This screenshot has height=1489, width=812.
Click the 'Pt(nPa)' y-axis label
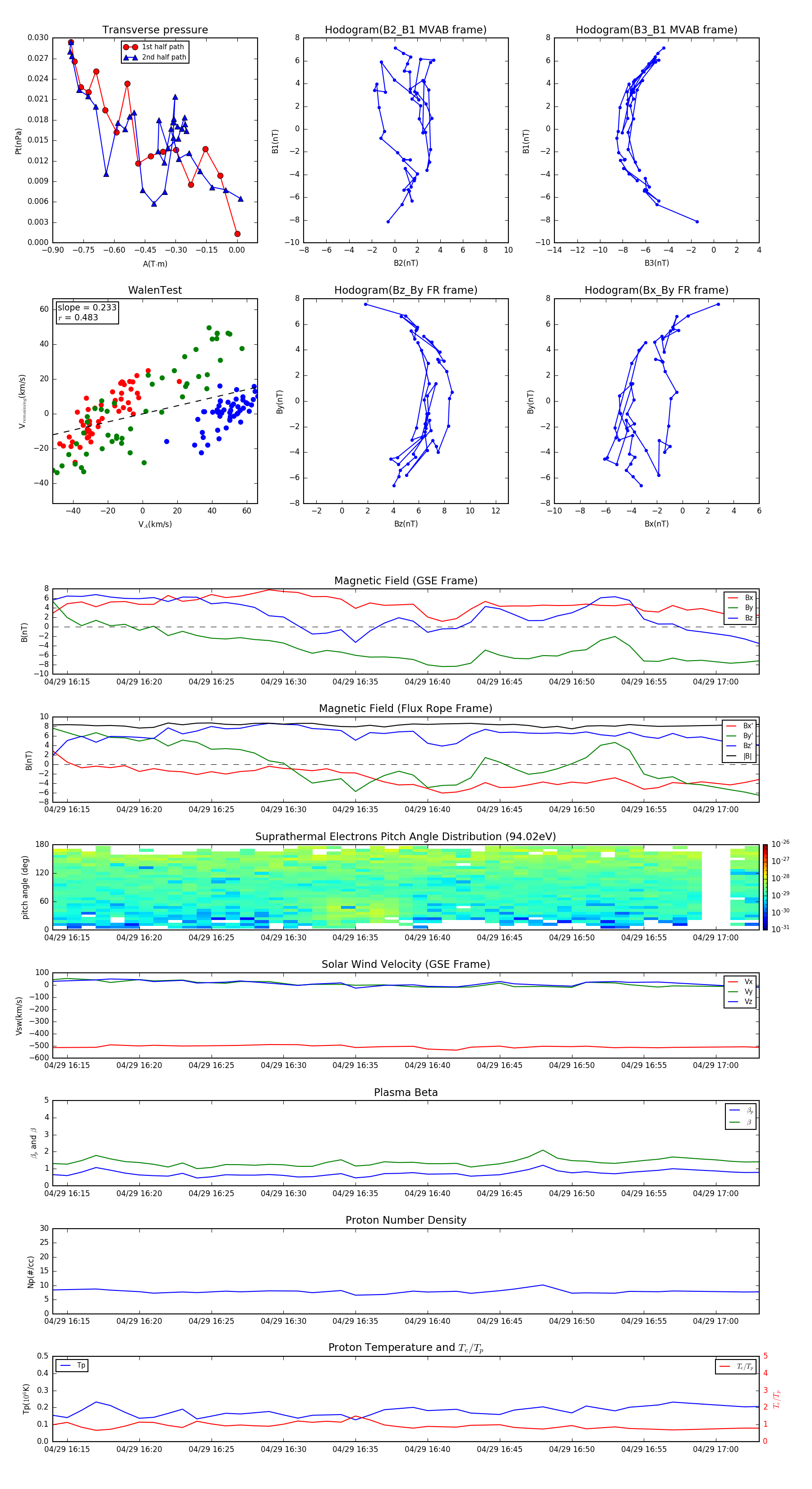(18, 140)
